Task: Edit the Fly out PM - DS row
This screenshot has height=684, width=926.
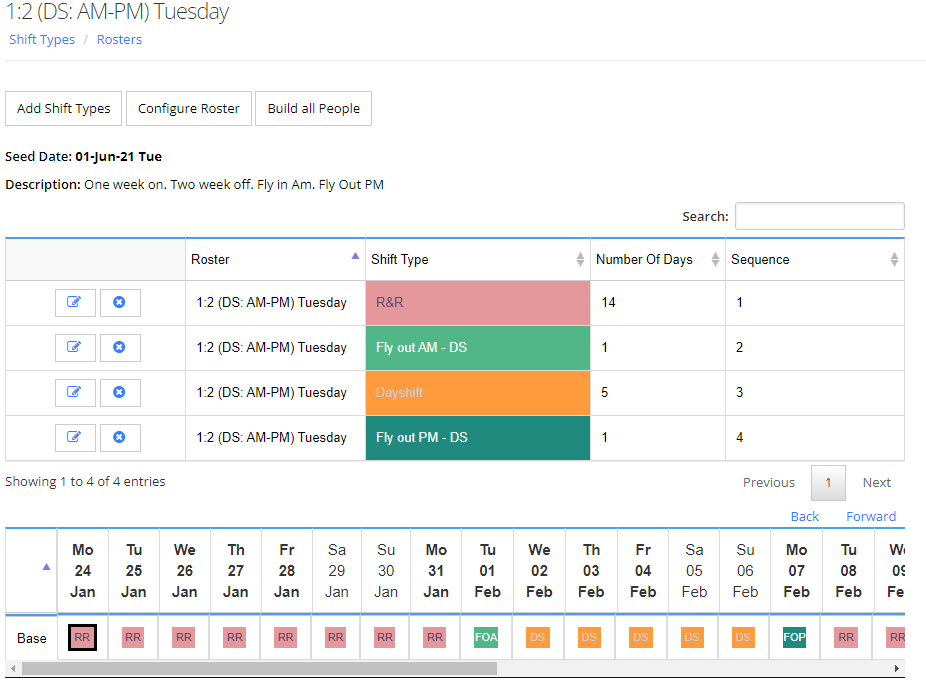Action: pos(75,437)
